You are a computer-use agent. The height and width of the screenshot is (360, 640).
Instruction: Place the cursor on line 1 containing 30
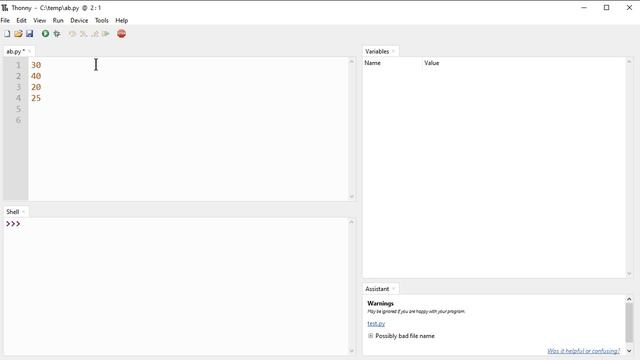[36, 65]
